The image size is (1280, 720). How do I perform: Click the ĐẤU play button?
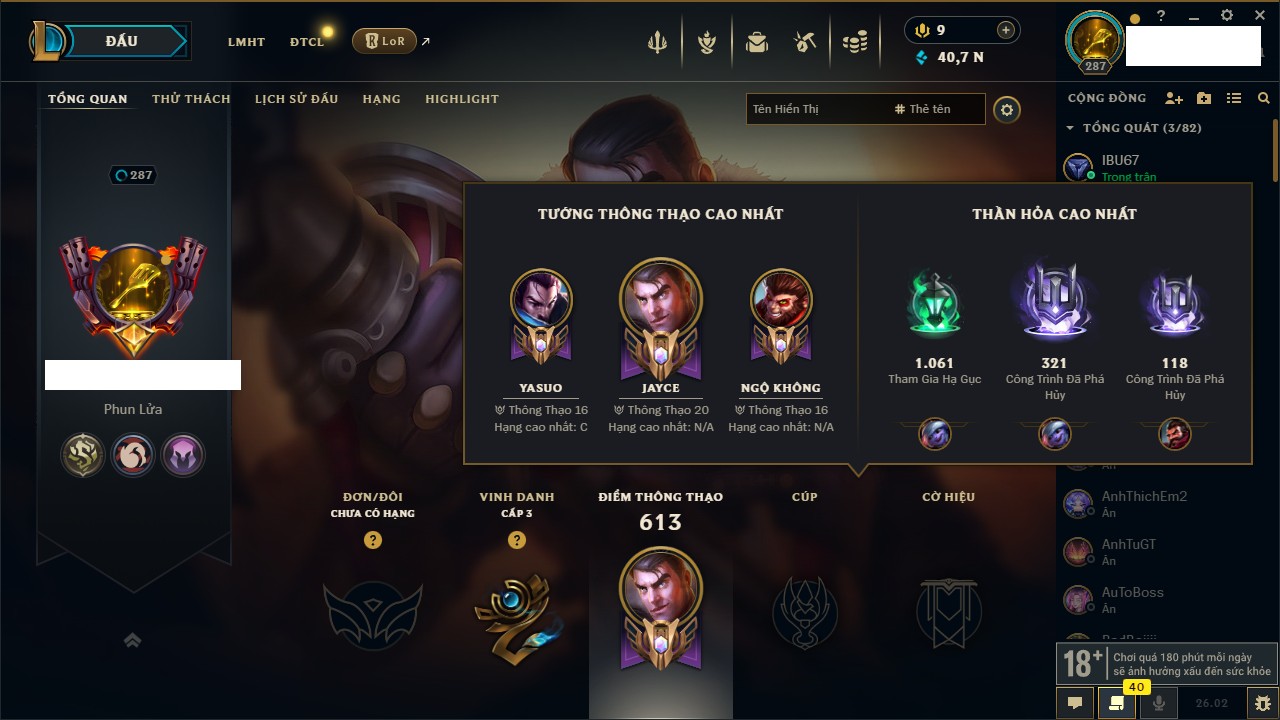[124, 41]
